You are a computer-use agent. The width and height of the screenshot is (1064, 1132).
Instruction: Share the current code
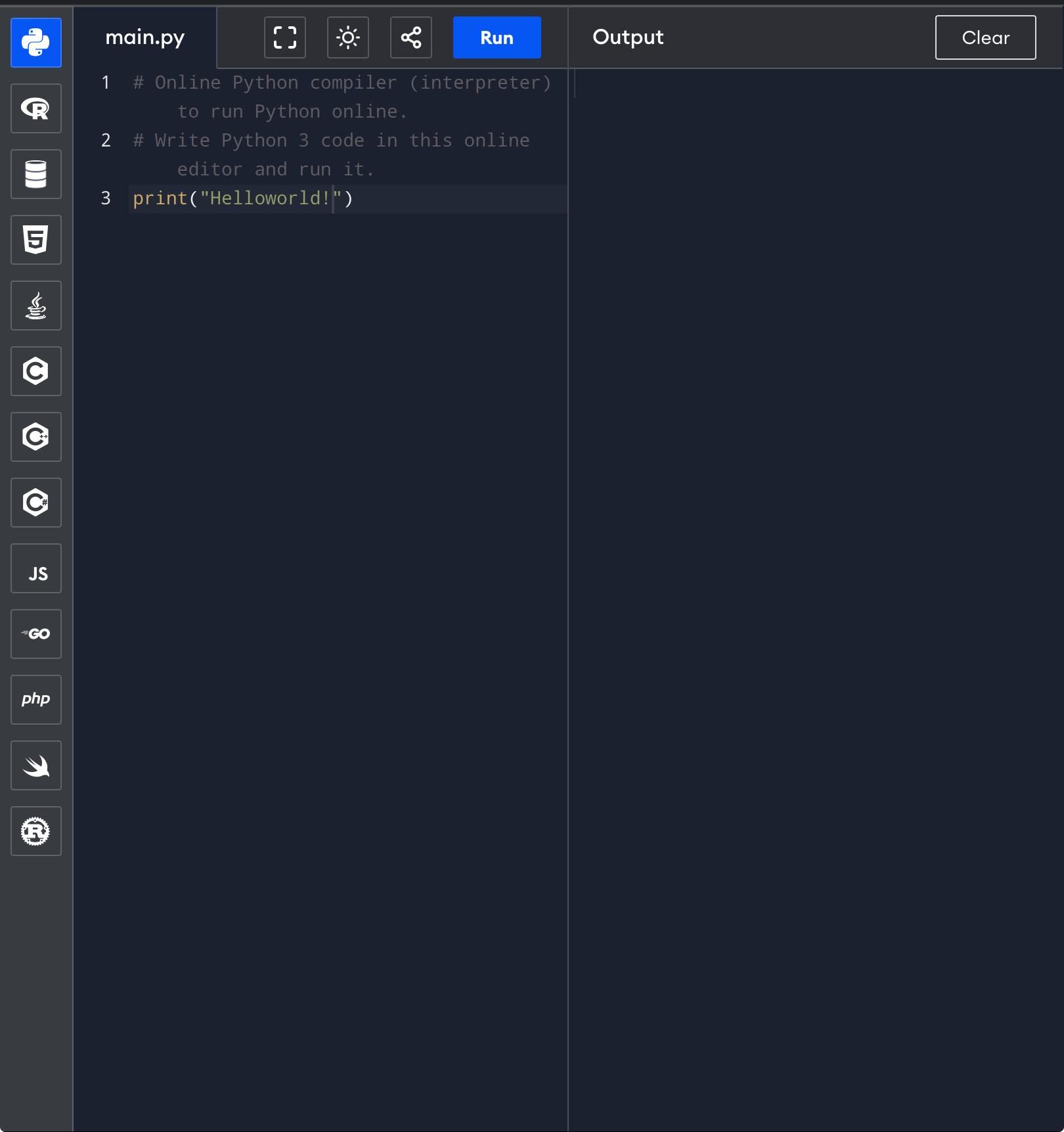click(410, 37)
